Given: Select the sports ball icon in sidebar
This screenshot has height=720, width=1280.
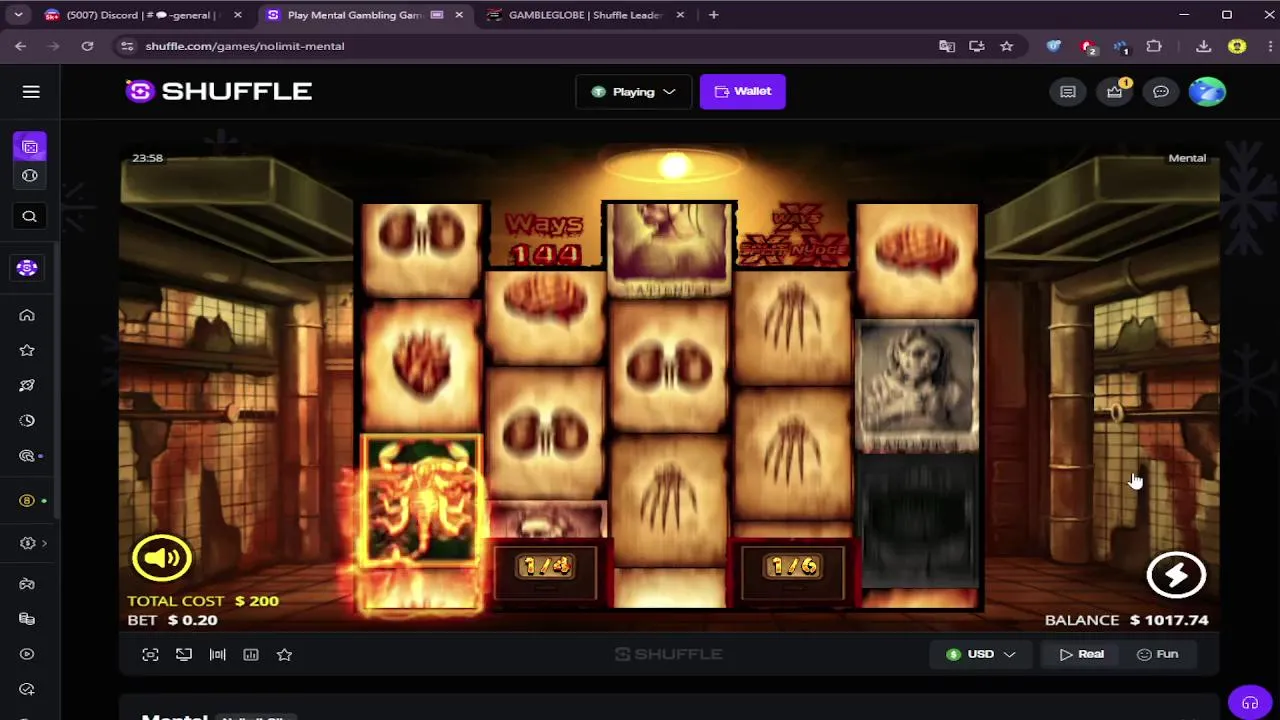Looking at the screenshot, I should [x=30, y=176].
